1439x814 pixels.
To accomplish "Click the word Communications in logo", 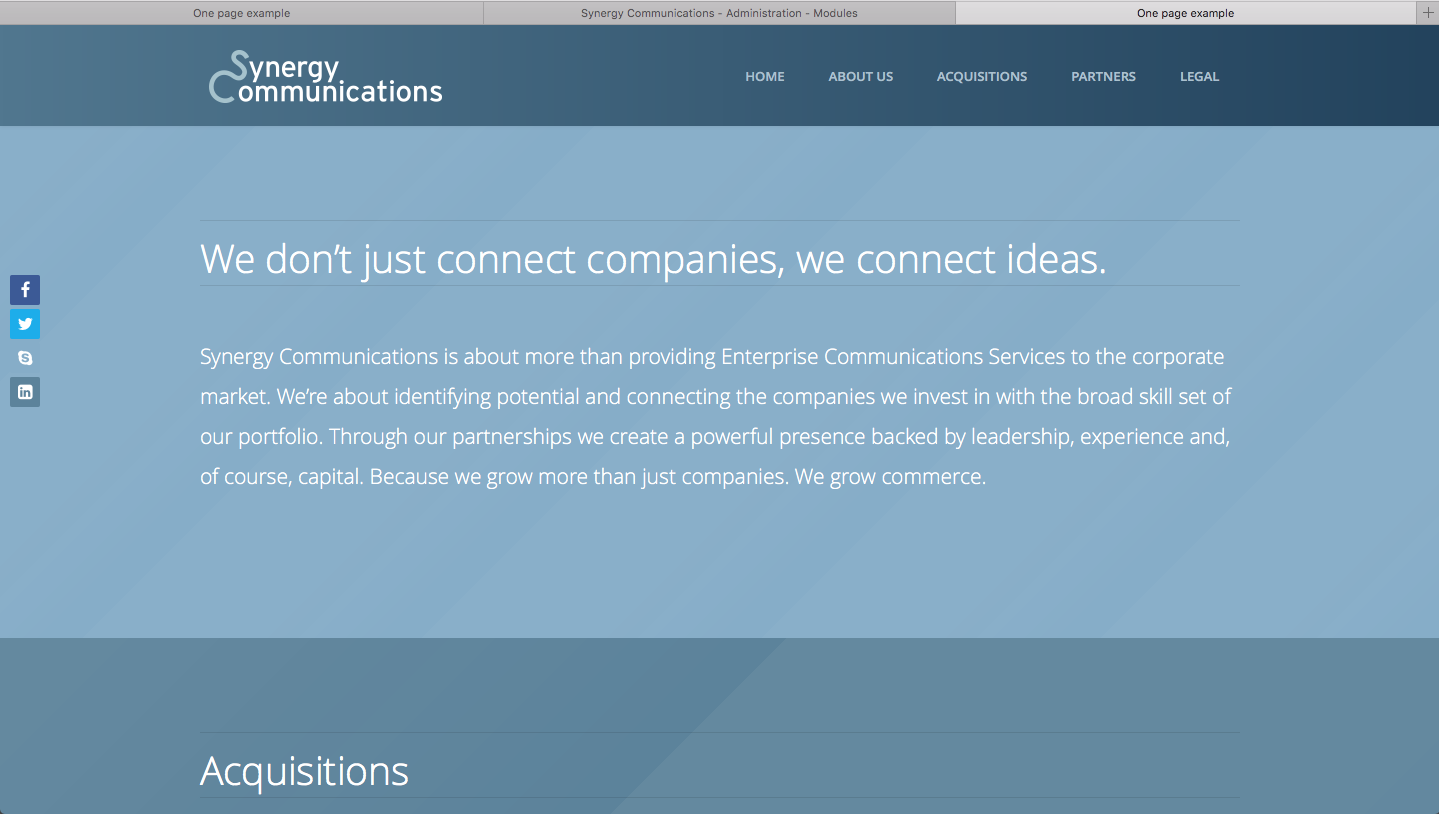I will [326, 90].
